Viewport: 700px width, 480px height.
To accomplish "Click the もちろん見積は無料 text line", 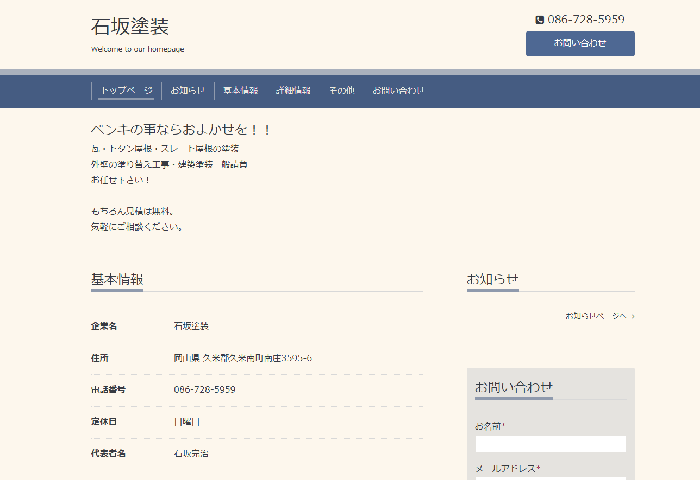I will coord(132,211).
